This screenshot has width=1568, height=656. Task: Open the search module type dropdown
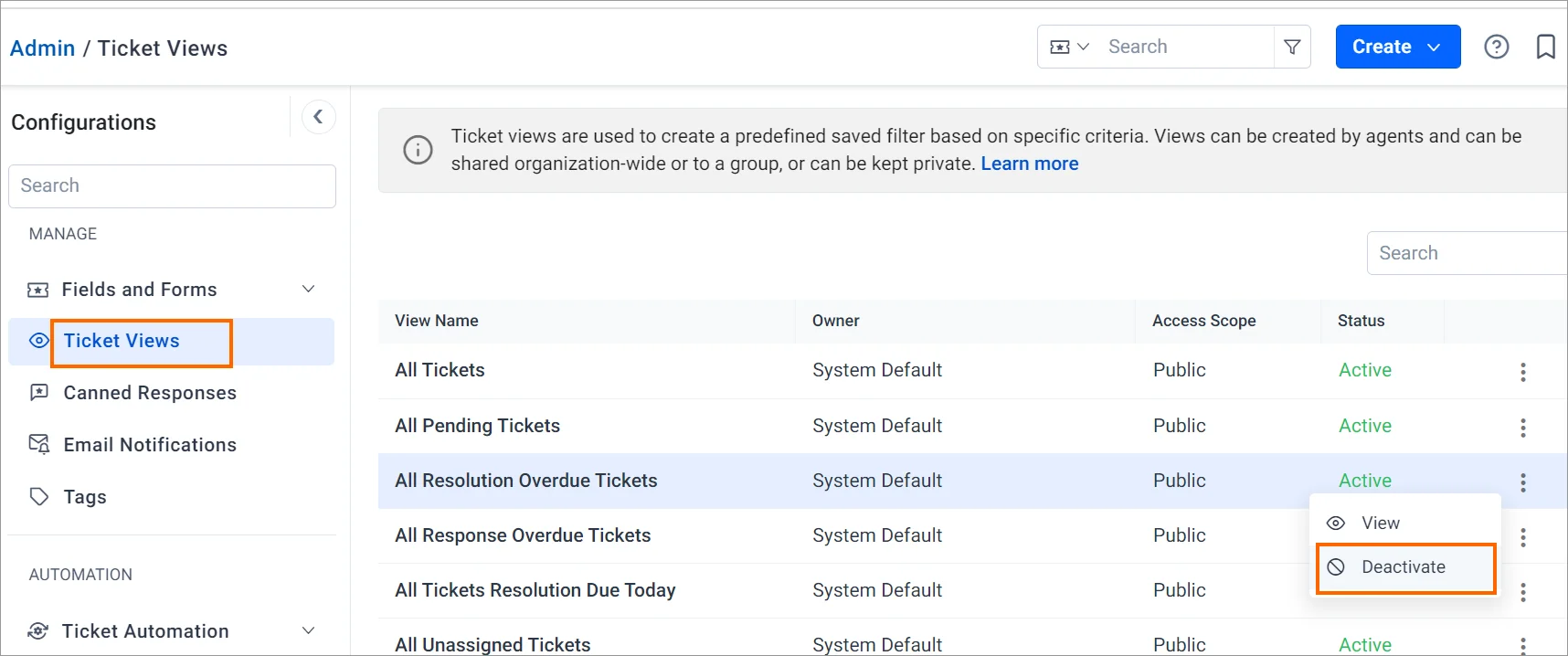[x=1068, y=47]
